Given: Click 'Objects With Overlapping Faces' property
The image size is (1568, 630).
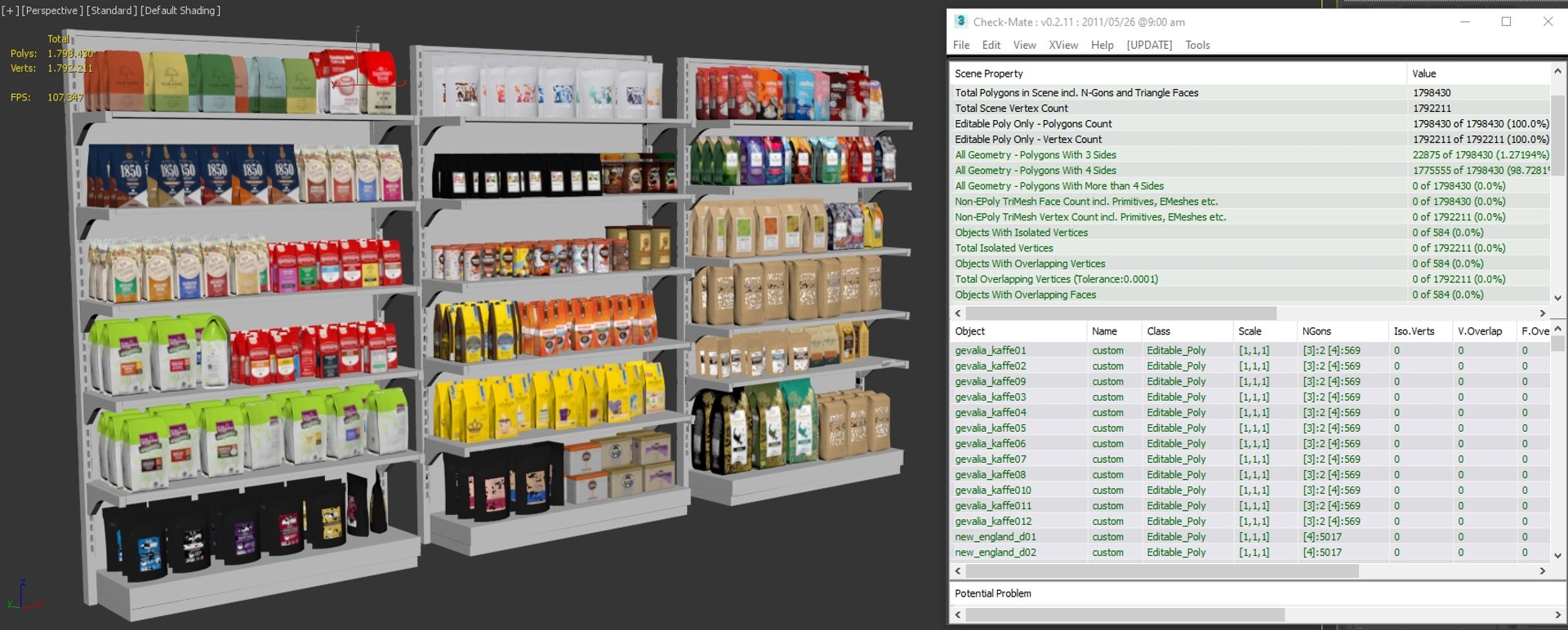Looking at the screenshot, I should click(1026, 295).
